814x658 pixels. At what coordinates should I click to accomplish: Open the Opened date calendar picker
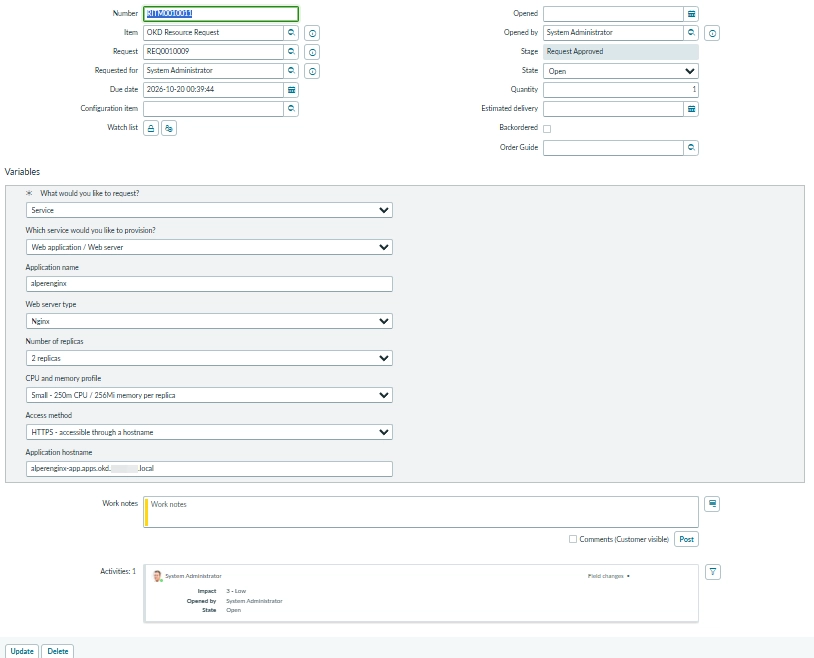(x=691, y=14)
